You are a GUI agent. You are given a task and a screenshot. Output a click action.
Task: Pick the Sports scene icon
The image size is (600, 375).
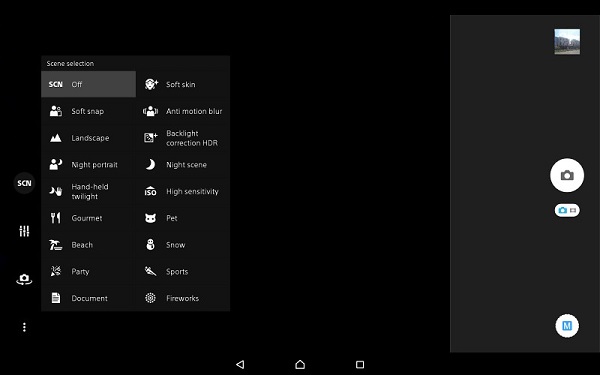point(150,271)
